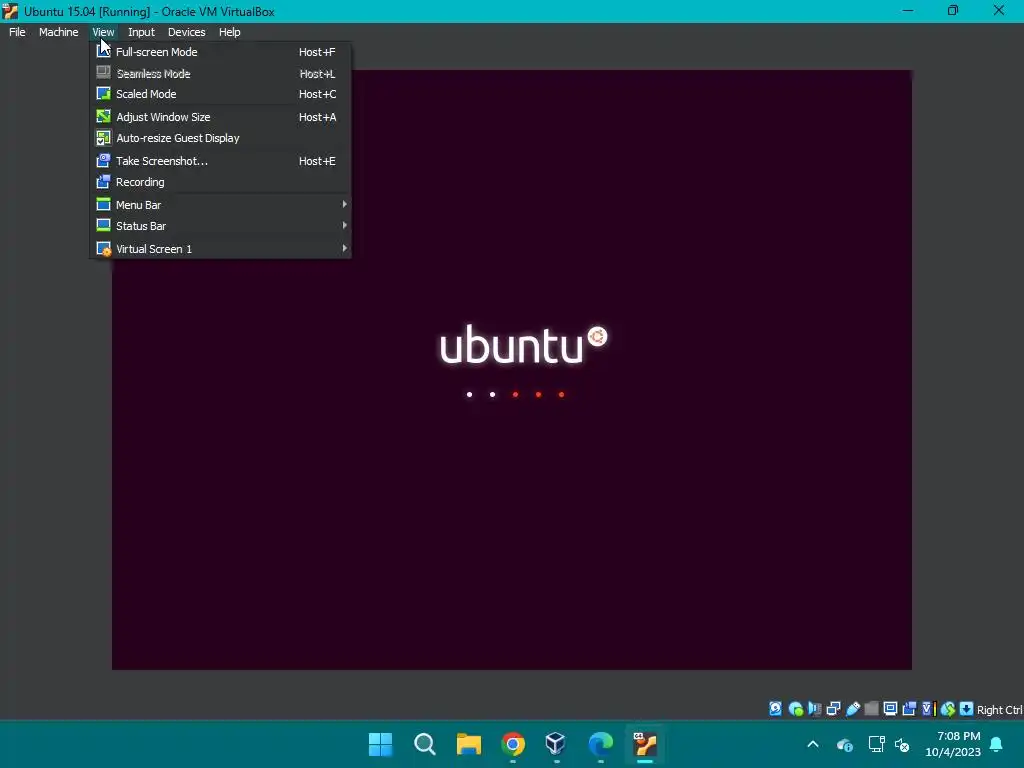Click the Host+E shortcut label
The height and width of the screenshot is (768, 1024).
click(317, 161)
